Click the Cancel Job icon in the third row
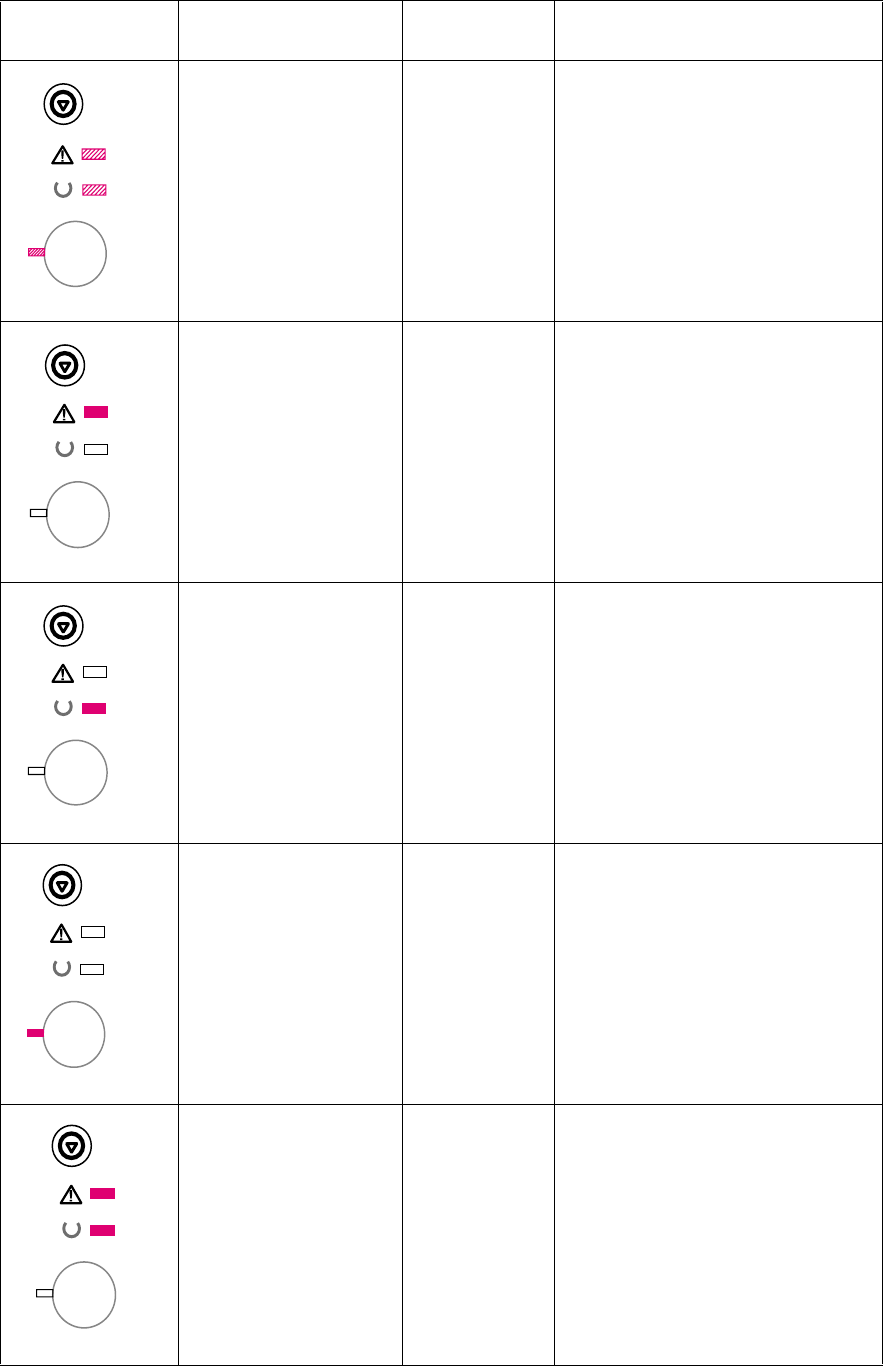Viewport: 883px width, 1366px height. (64, 626)
